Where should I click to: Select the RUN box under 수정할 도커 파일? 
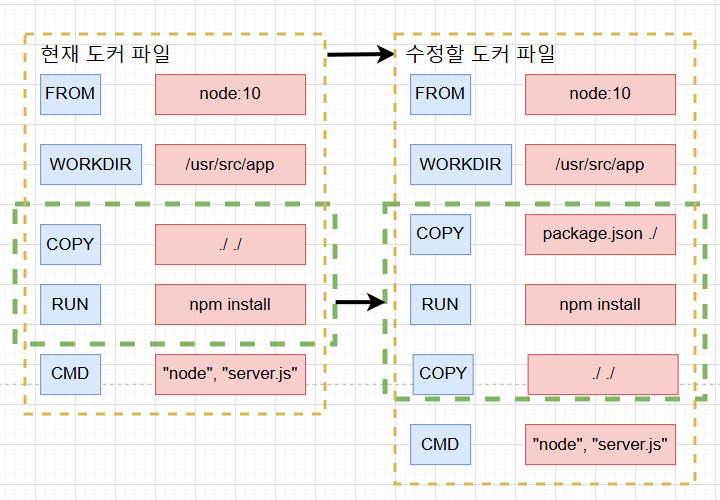click(440, 304)
